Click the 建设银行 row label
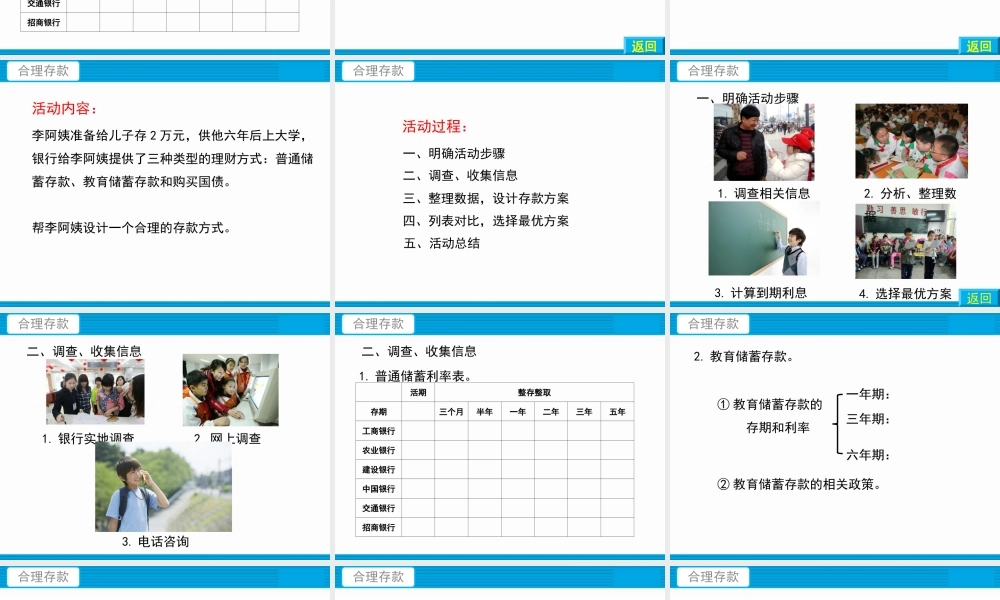 click(x=378, y=470)
